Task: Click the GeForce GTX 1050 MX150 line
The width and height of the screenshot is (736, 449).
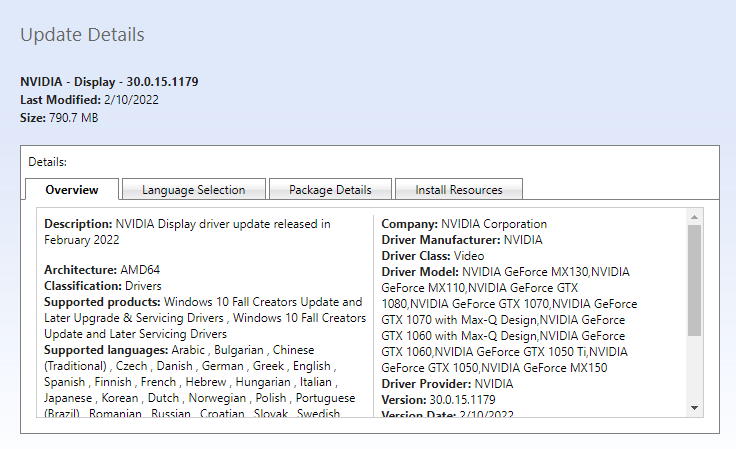Action: (x=494, y=368)
